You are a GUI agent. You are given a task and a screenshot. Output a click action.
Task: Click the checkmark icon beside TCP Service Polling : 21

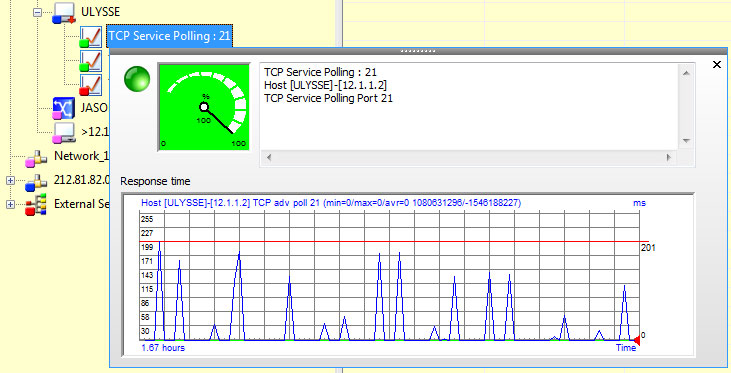[x=91, y=36]
